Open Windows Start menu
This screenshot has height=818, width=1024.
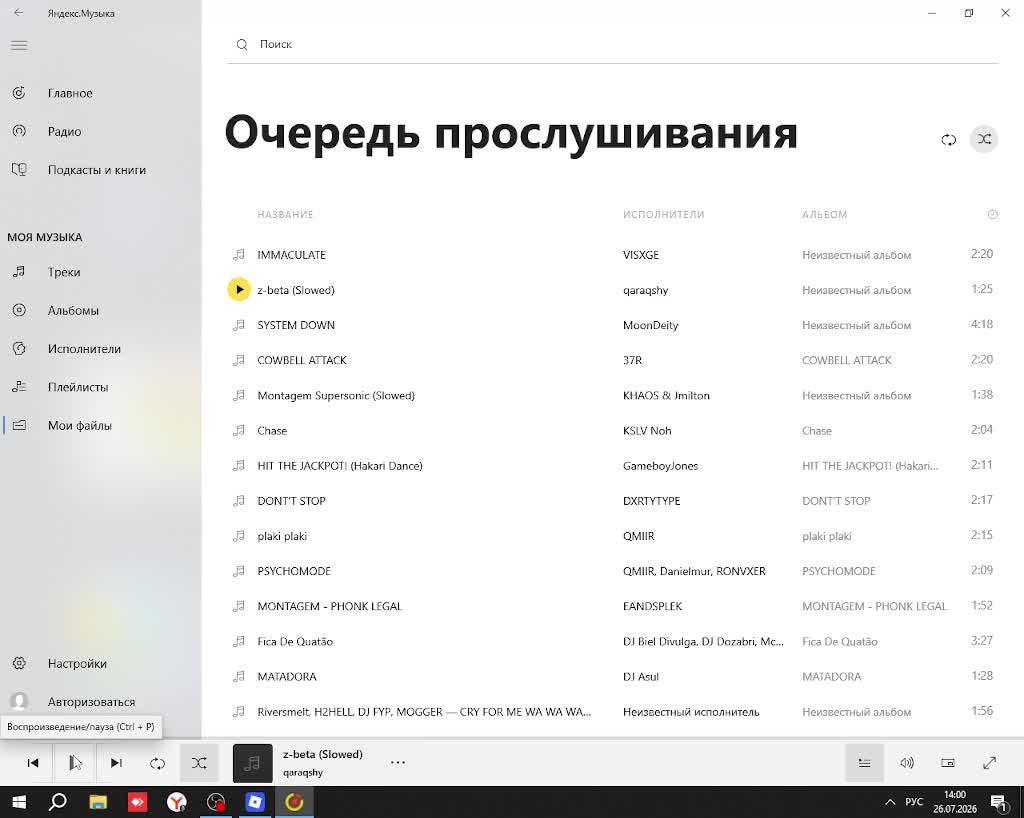[18, 802]
